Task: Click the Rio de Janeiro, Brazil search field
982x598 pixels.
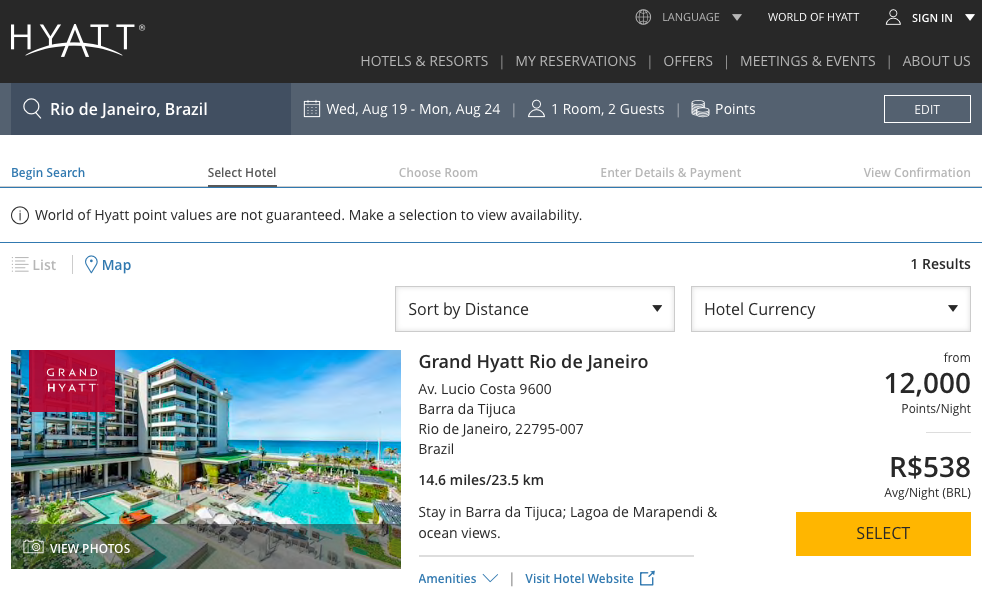Action: click(151, 109)
